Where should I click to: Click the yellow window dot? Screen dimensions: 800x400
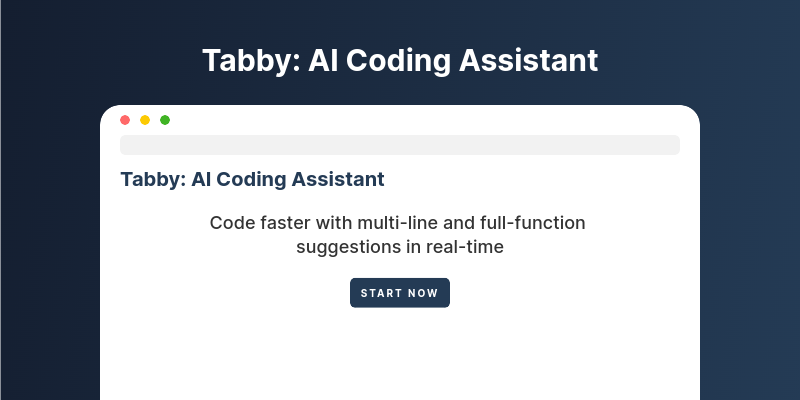pos(145,120)
